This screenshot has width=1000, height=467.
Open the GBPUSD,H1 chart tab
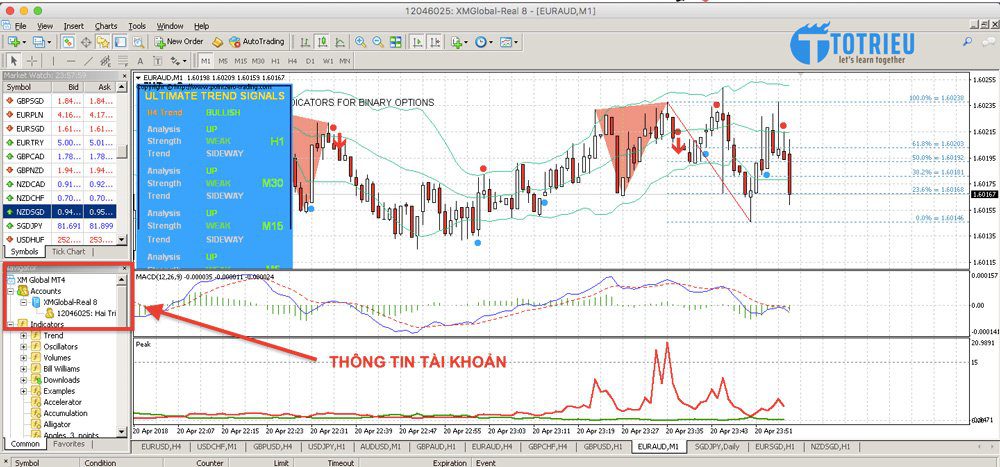(603, 447)
